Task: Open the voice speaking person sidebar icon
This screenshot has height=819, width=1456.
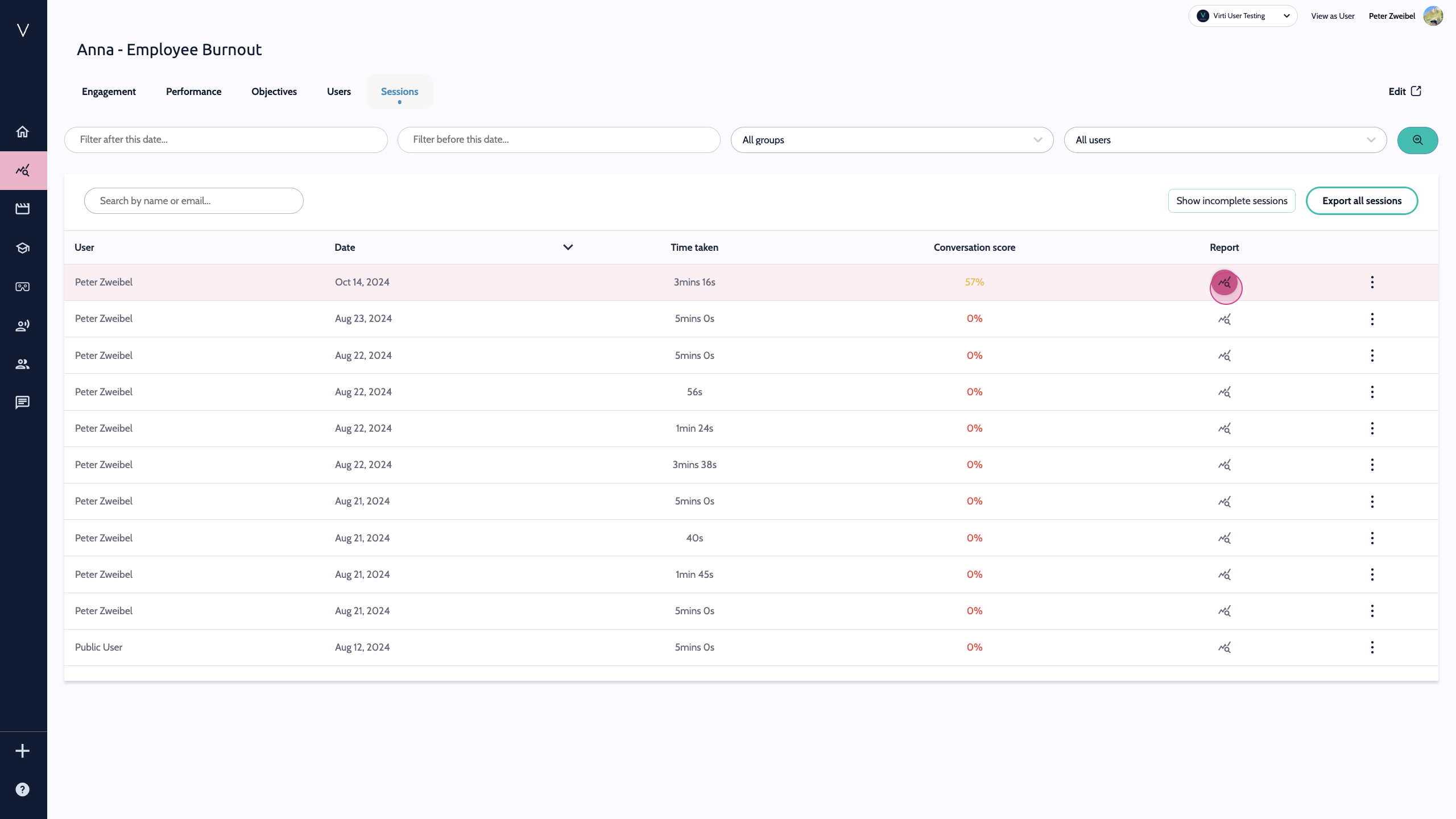Action: 23,325
